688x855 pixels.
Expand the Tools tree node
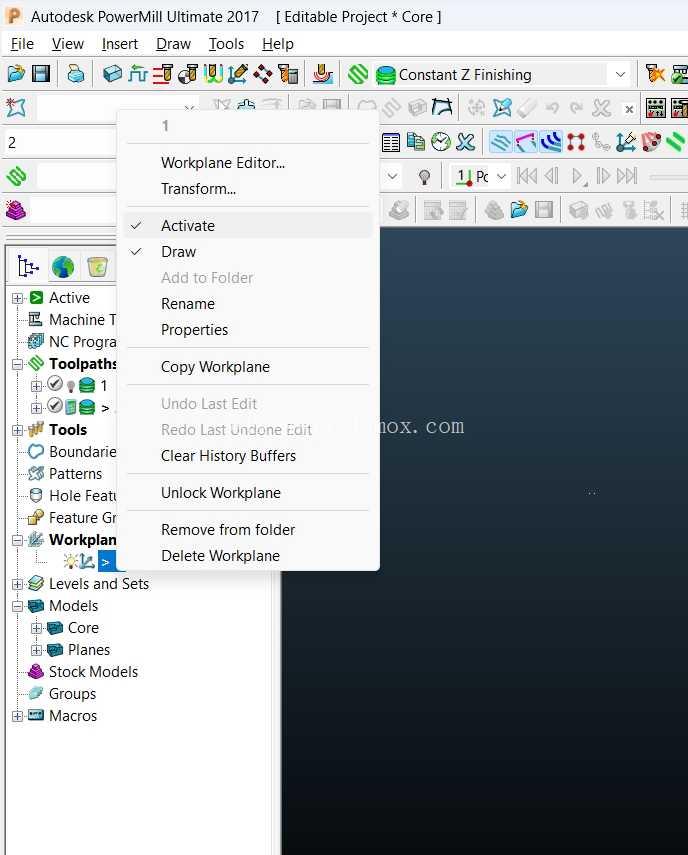point(17,430)
